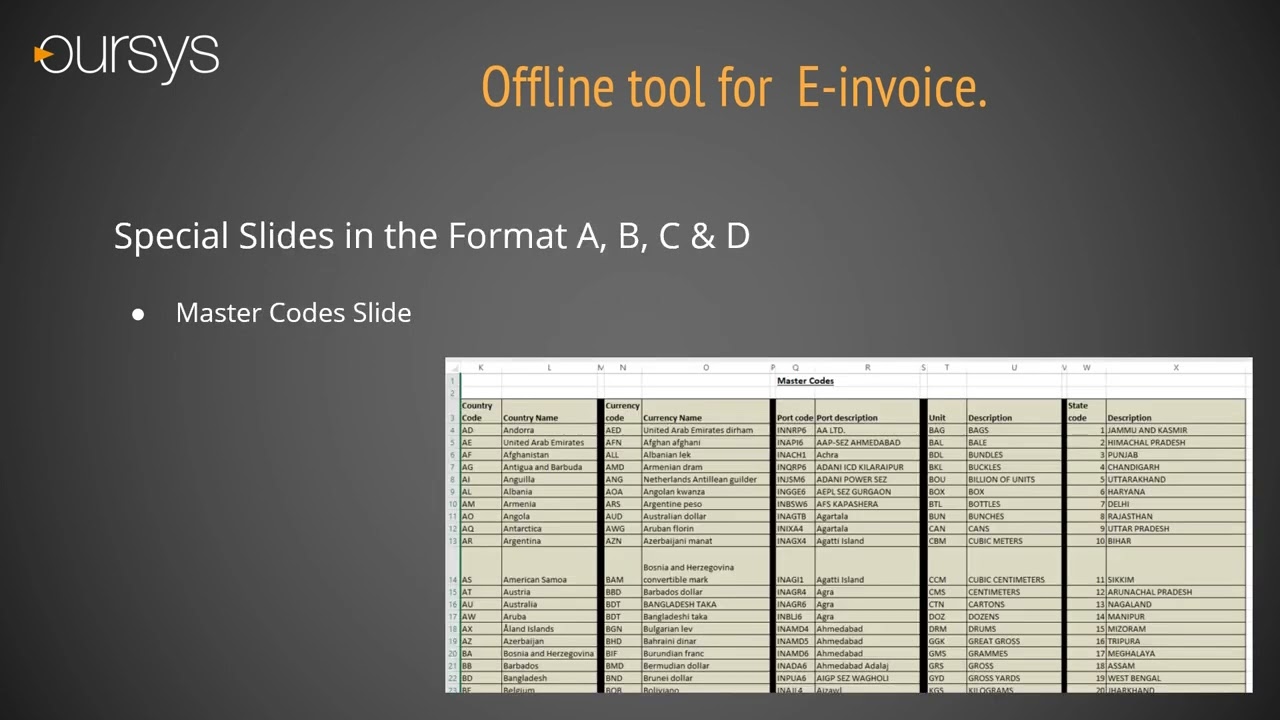This screenshot has height=720, width=1280.
Task: Select column X header
Action: click(x=1176, y=368)
